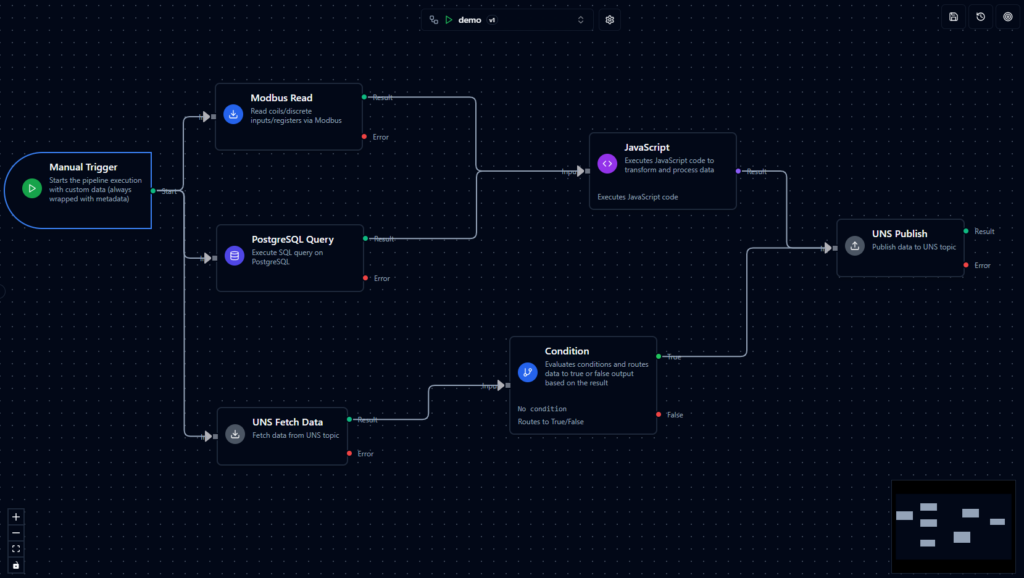Click the UNS Publish upload icon

coord(854,245)
